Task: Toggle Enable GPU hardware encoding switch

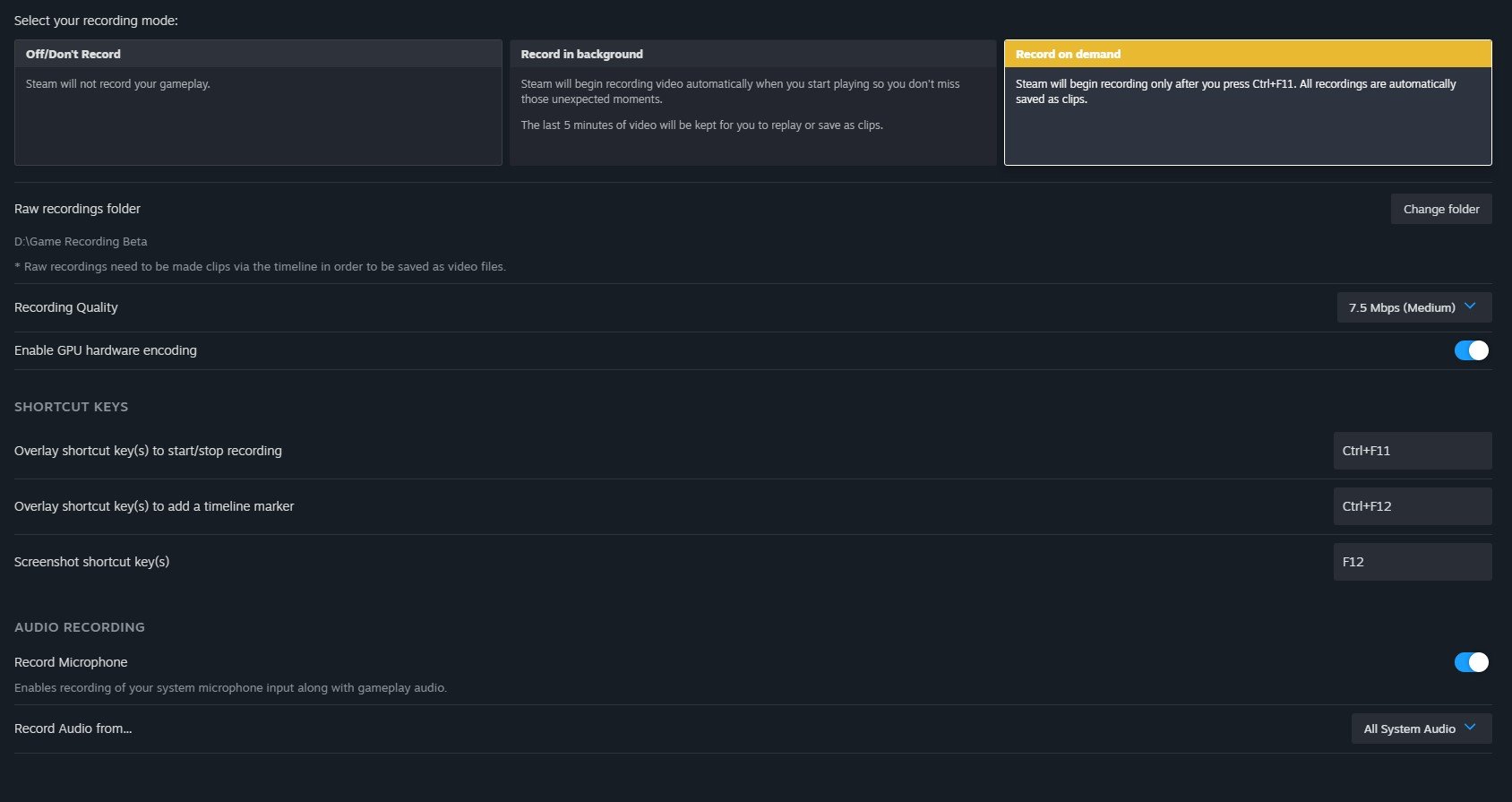Action: pos(1471,350)
